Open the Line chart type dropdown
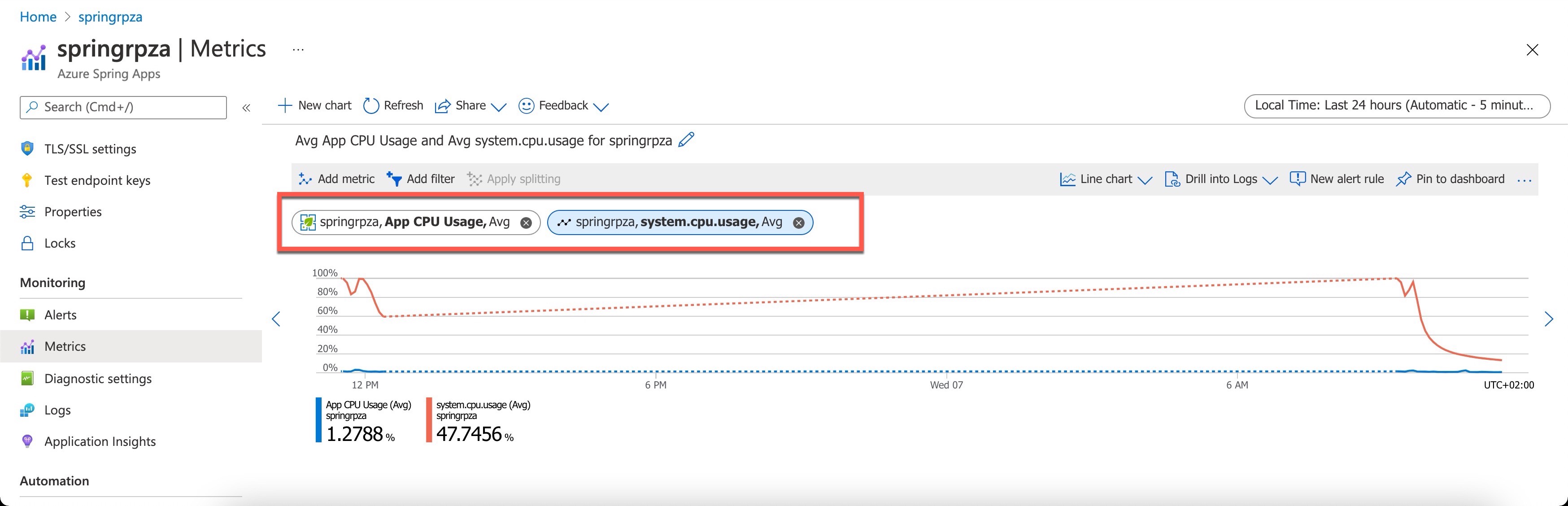The height and width of the screenshot is (506, 1568). pyautogui.click(x=1106, y=179)
